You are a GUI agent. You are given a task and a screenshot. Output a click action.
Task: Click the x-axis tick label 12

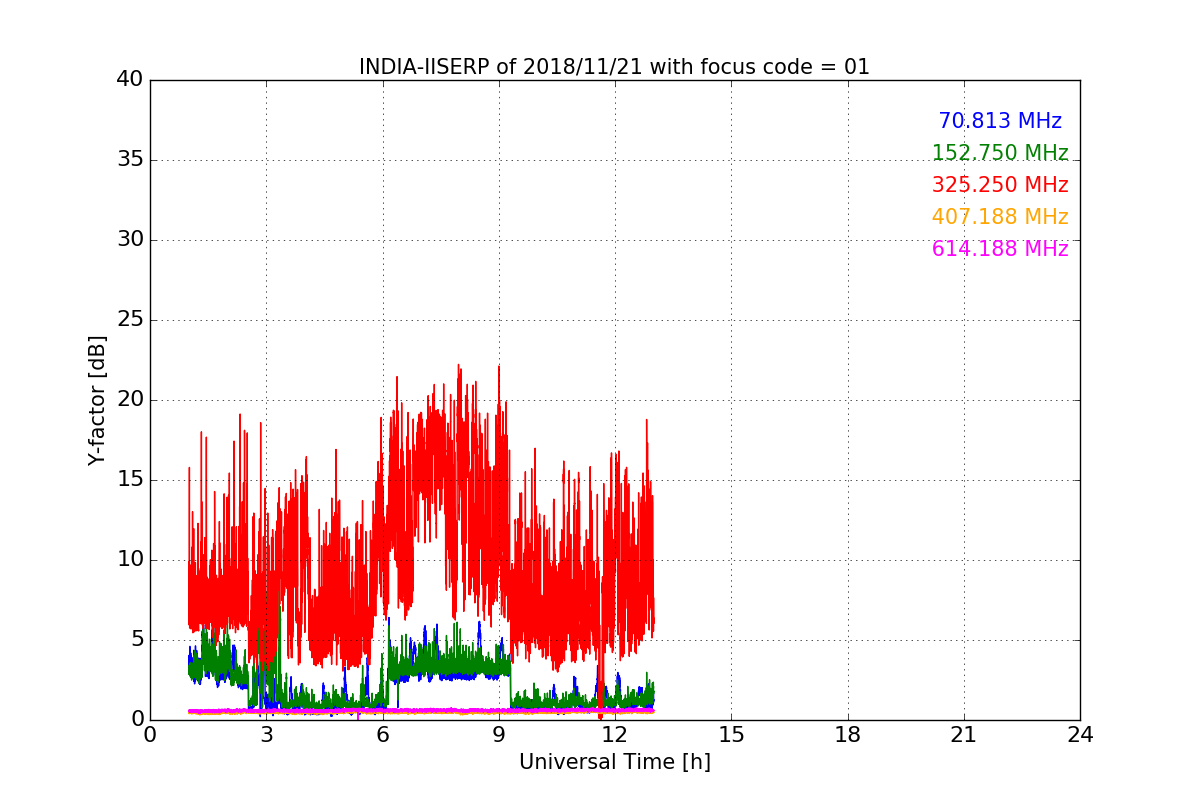[615, 734]
